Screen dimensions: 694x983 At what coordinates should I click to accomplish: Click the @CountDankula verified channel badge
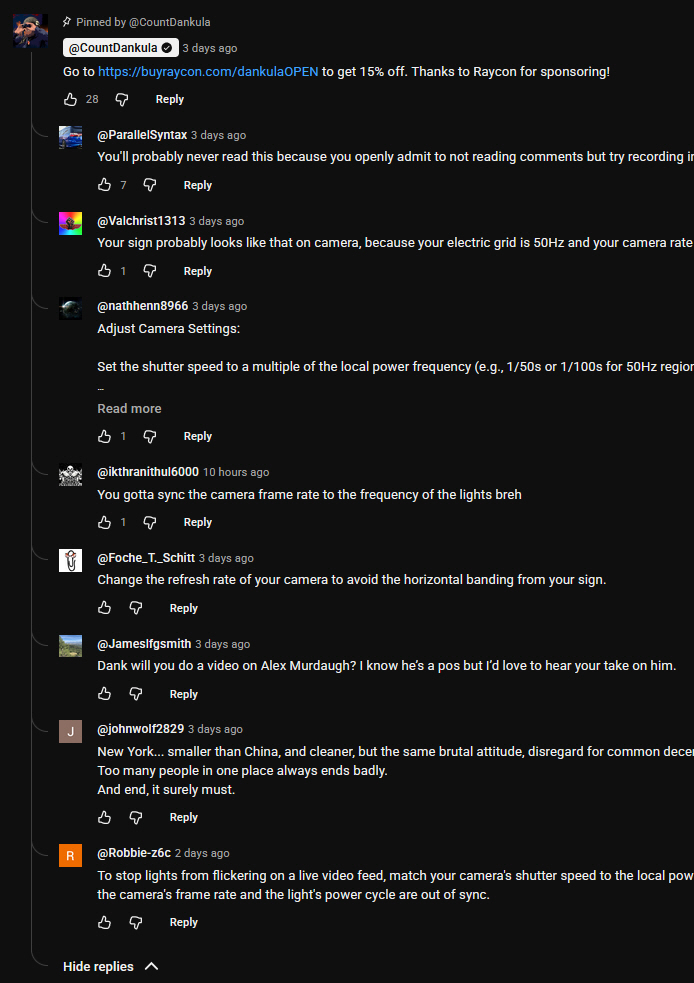pyautogui.click(x=167, y=48)
